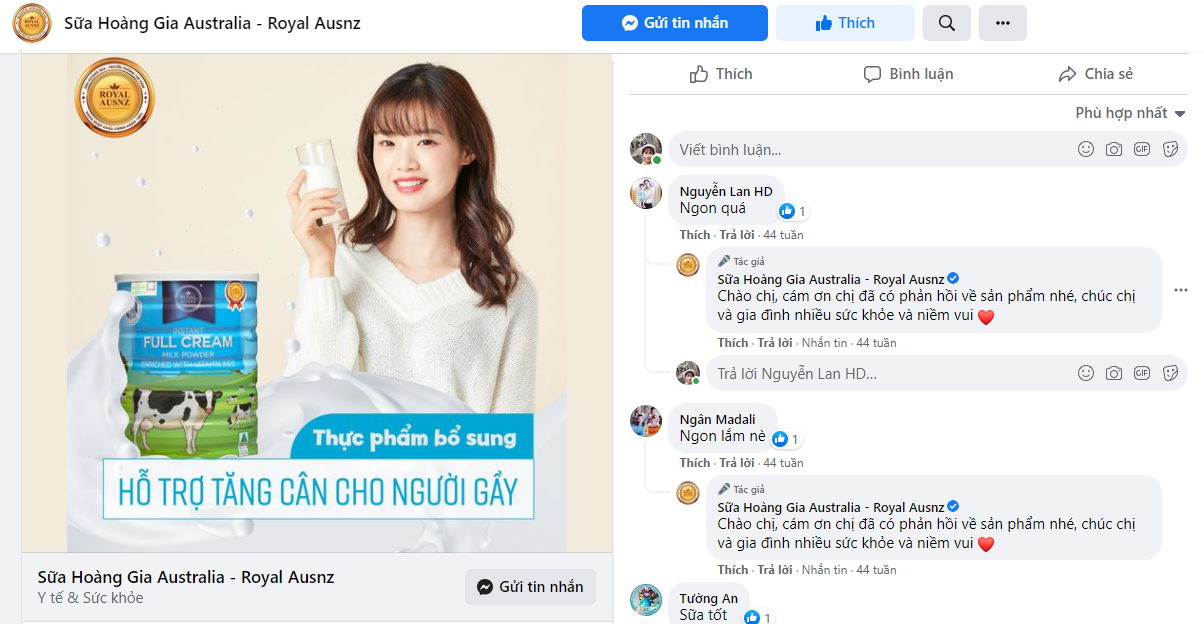The image size is (1204, 624).
Task: Click Nguyễn Lan HD commenter avatar
Action: (x=646, y=192)
